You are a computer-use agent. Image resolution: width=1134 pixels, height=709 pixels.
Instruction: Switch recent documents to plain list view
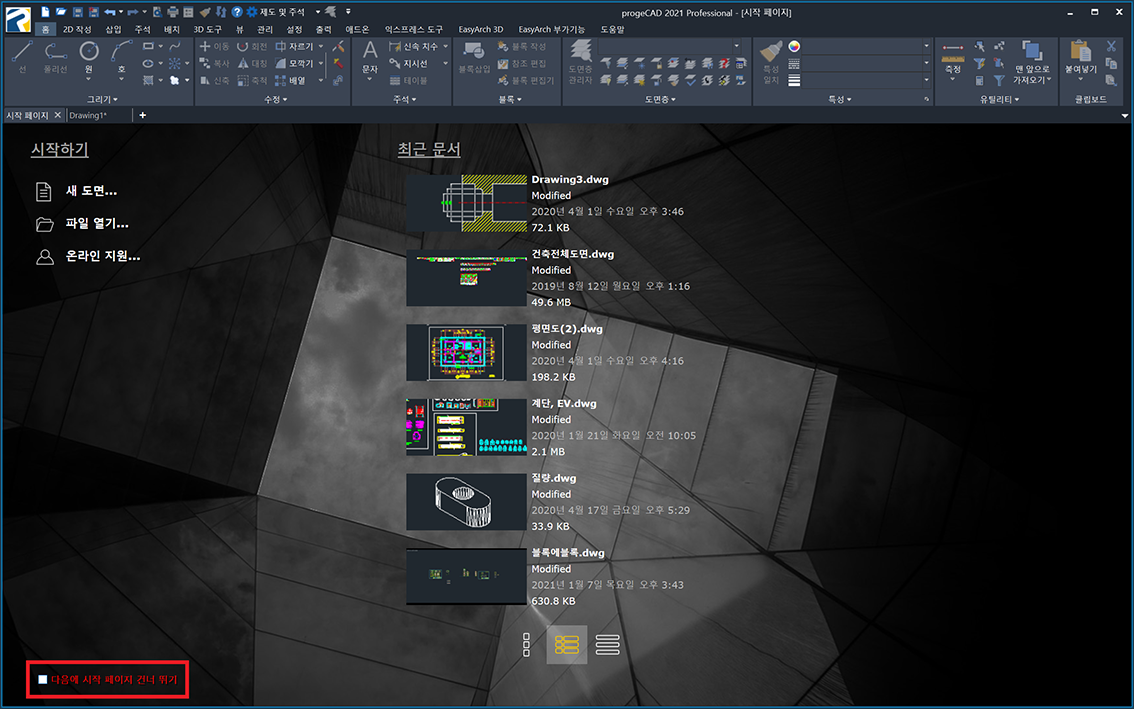pyautogui.click(x=607, y=645)
